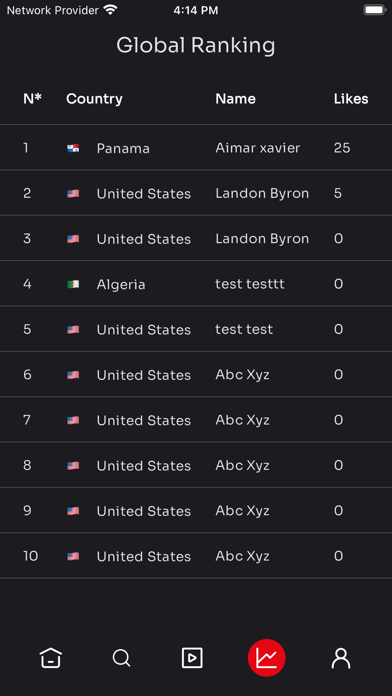Tap the battery indicator icon
This screenshot has width=392, height=696.
point(374,10)
